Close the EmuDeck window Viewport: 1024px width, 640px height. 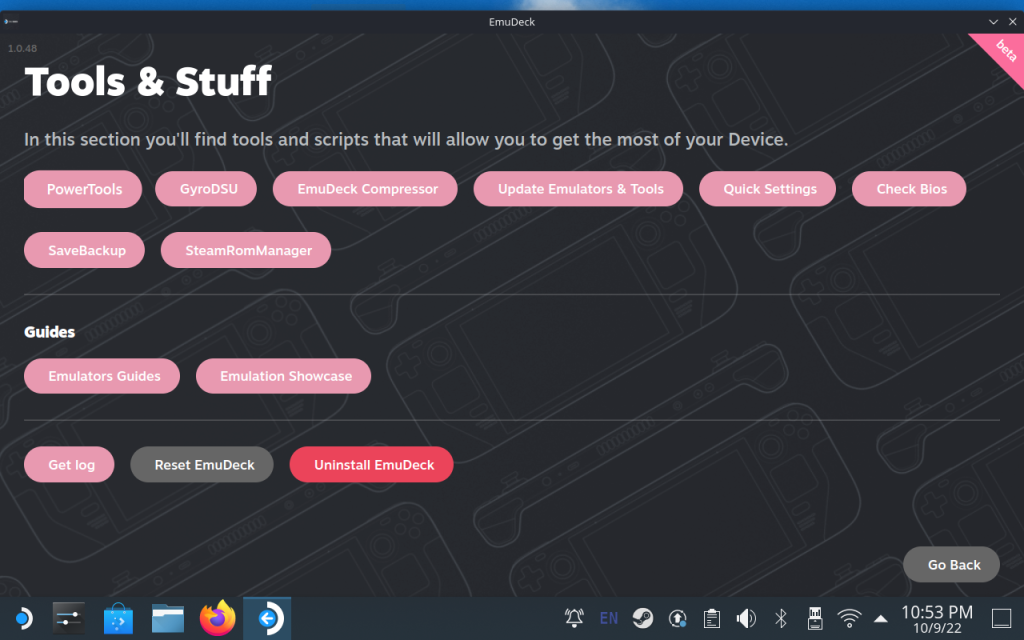[x=1012, y=22]
